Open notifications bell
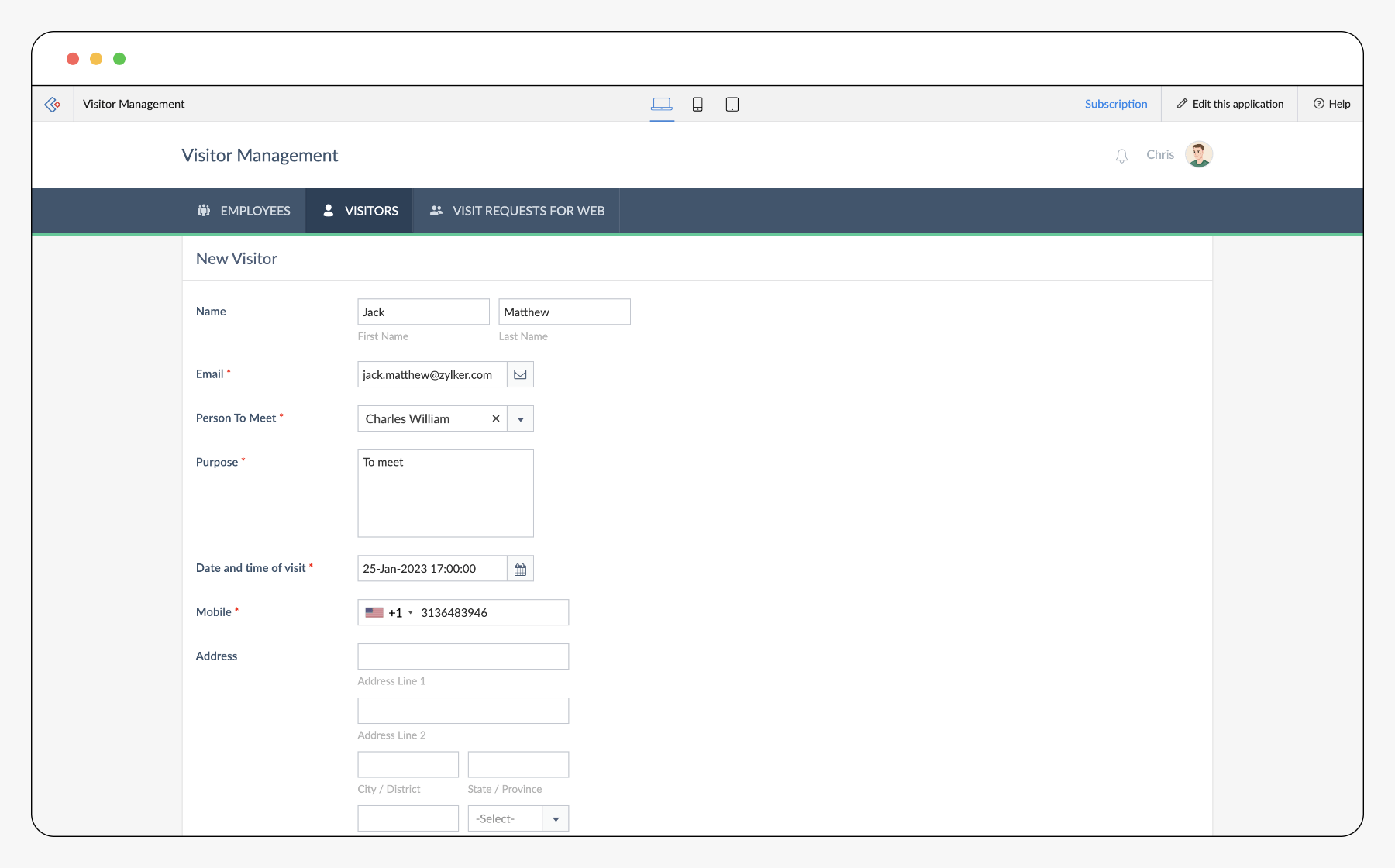Image resolution: width=1395 pixels, height=868 pixels. click(1121, 156)
